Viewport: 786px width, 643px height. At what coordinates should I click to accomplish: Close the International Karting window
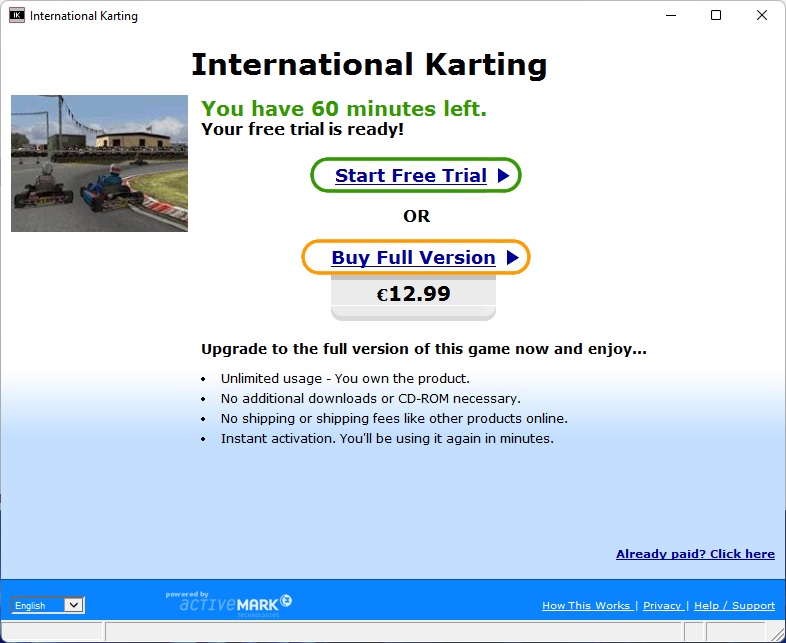(762, 15)
